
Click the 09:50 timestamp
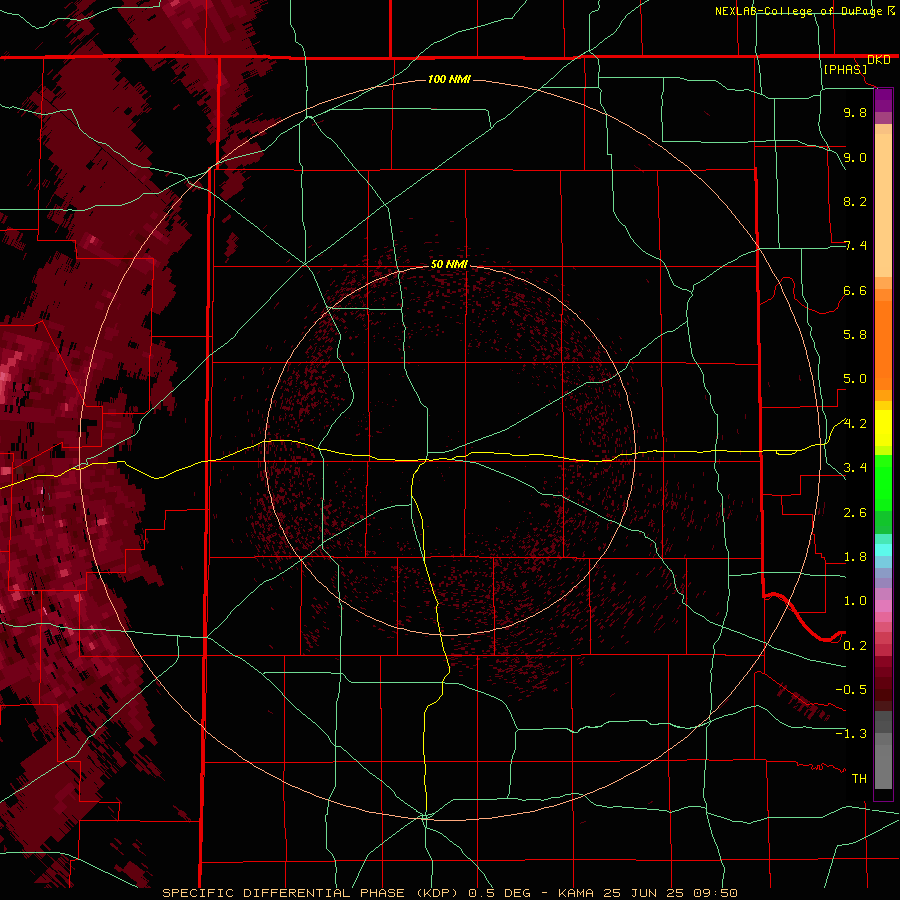pos(715,893)
